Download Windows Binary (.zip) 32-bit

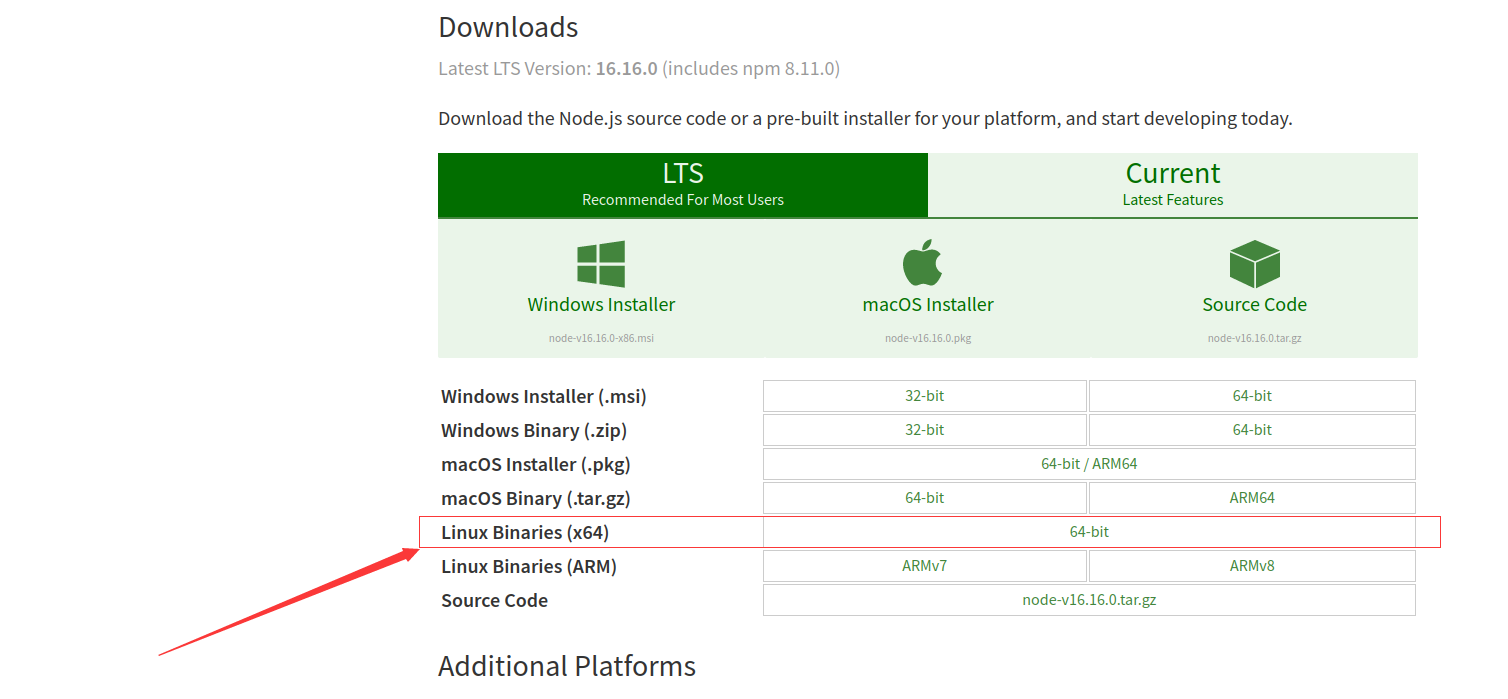(x=925, y=430)
